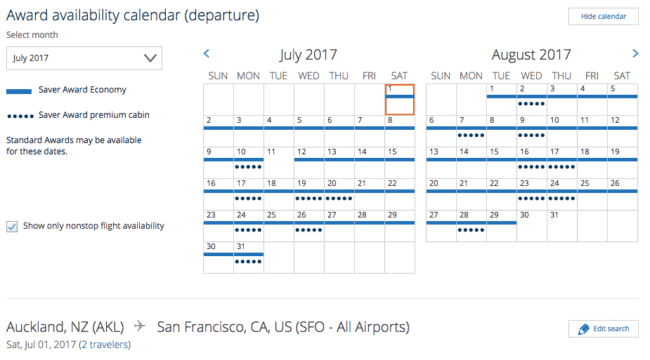
Task: Pick July 19 on the calendar
Action: click(x=309, y=194)
